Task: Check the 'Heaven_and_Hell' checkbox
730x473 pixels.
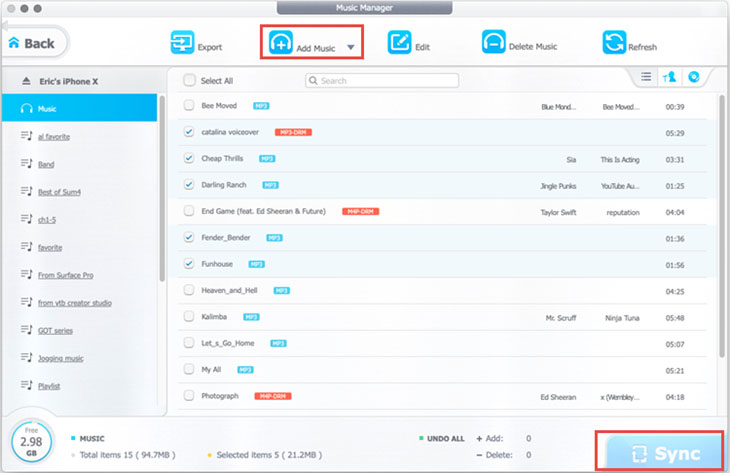Action: click(189, 290)
